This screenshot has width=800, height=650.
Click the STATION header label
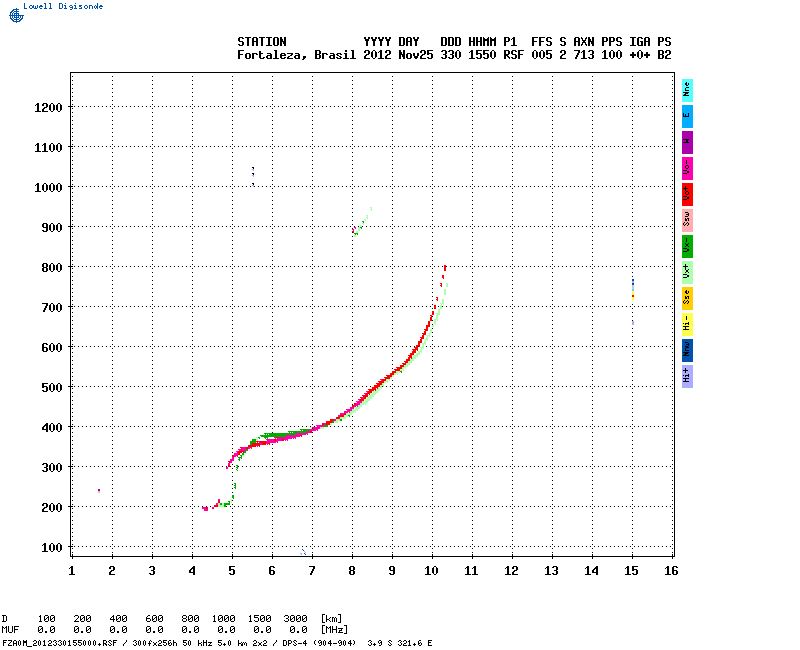262,42
